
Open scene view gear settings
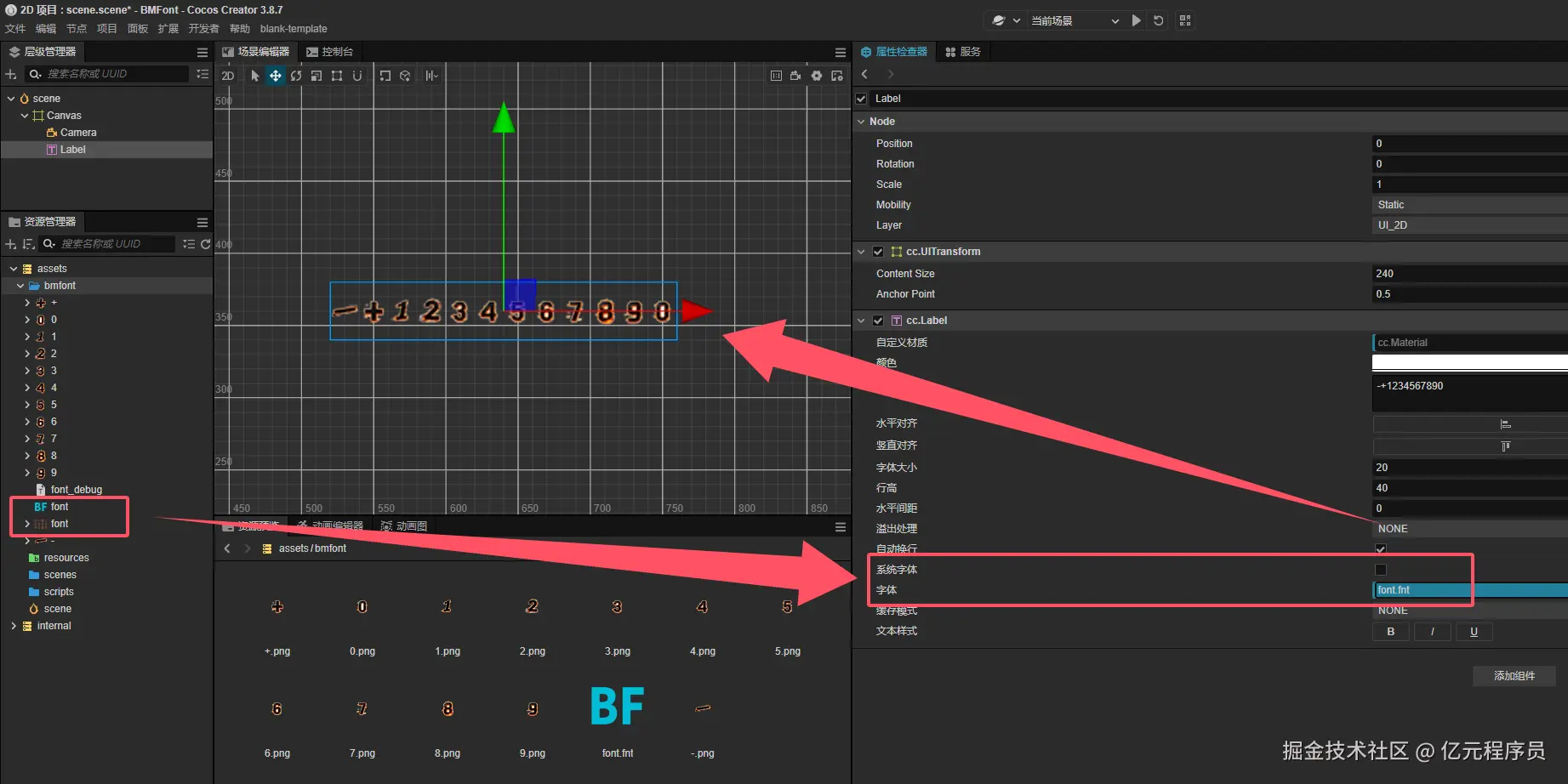817,76
